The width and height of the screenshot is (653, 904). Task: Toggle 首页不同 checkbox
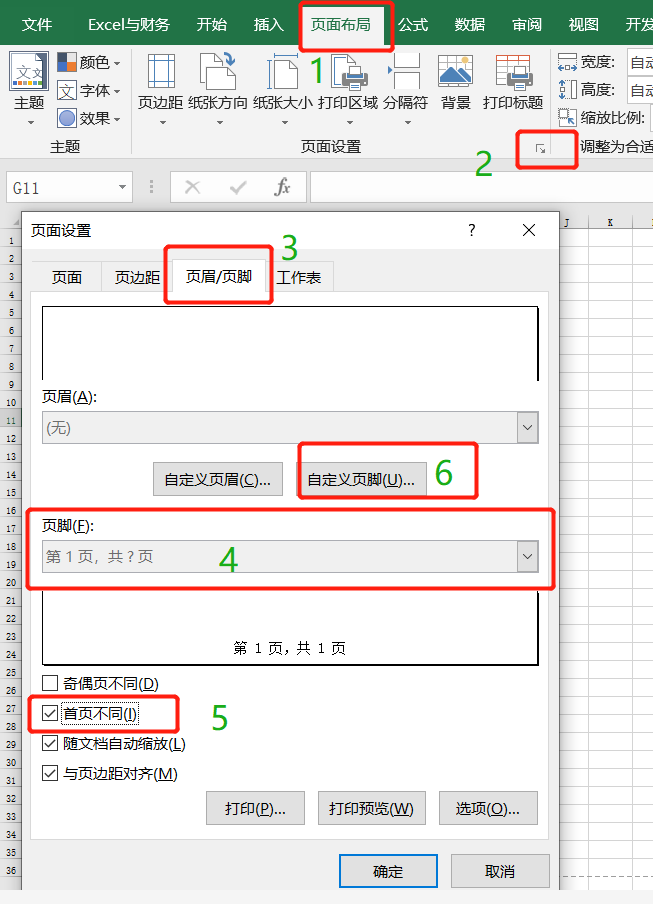pos(50,714)
